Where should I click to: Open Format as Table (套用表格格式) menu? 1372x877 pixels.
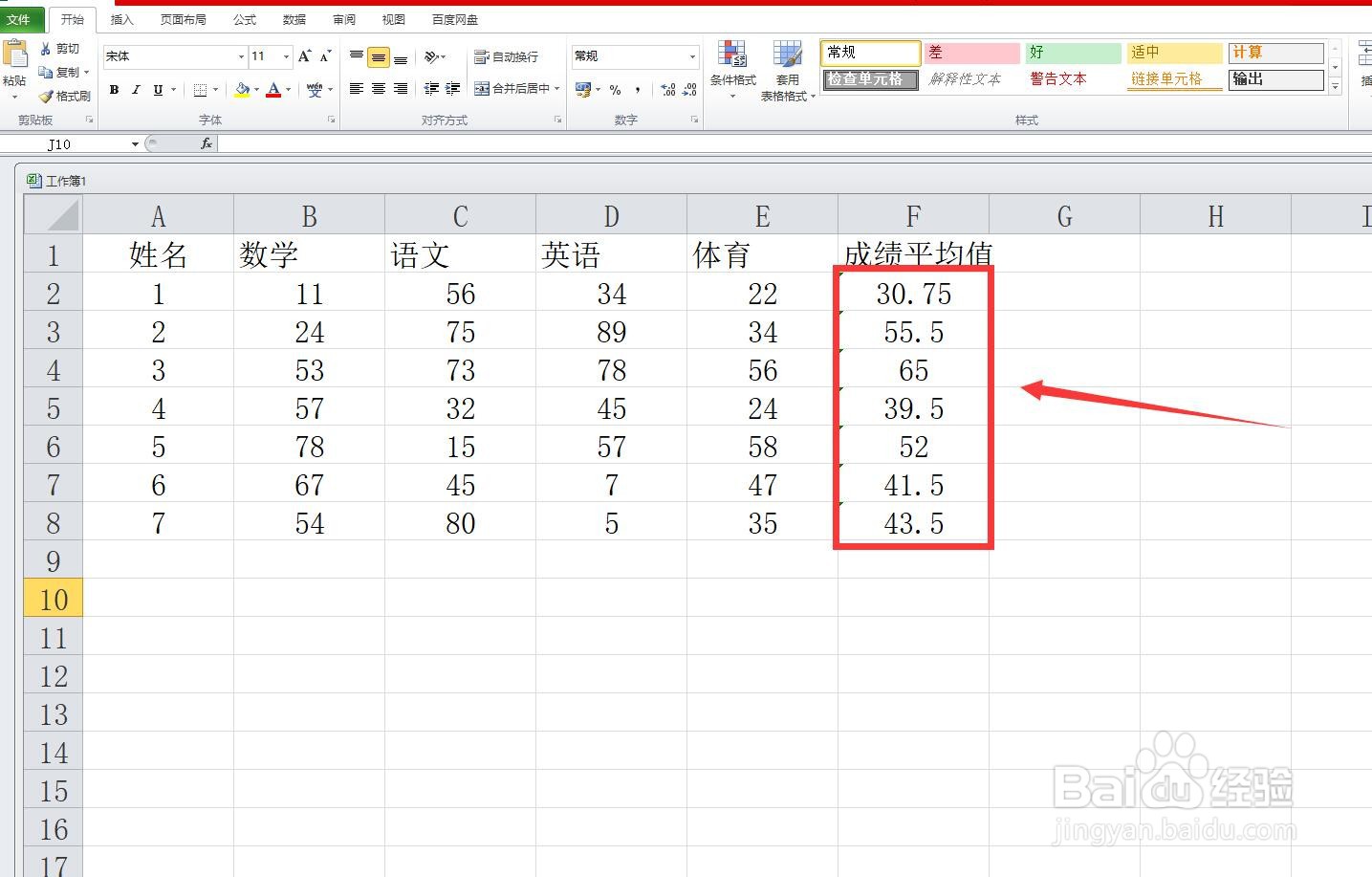click(788, 71)
